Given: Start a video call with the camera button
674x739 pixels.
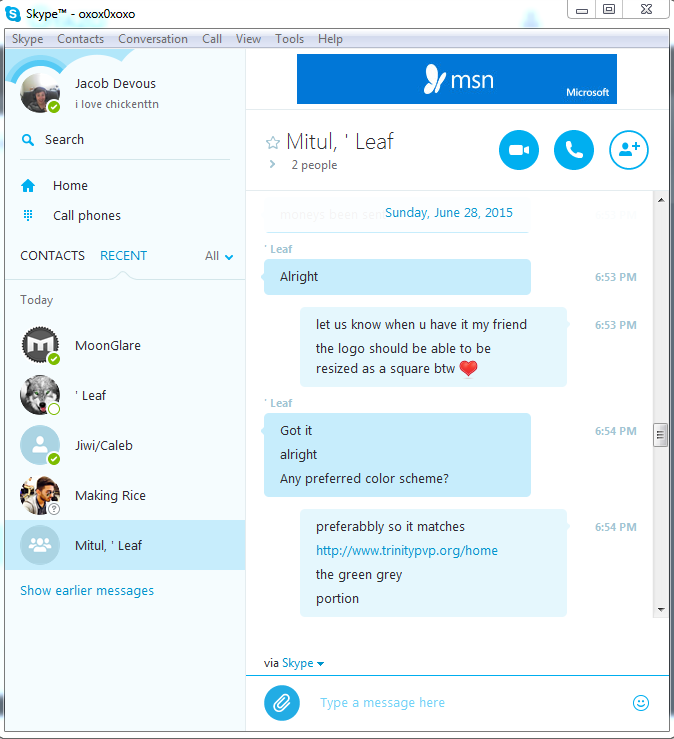Looking at the screenshot, I should [x=518, y=150].
